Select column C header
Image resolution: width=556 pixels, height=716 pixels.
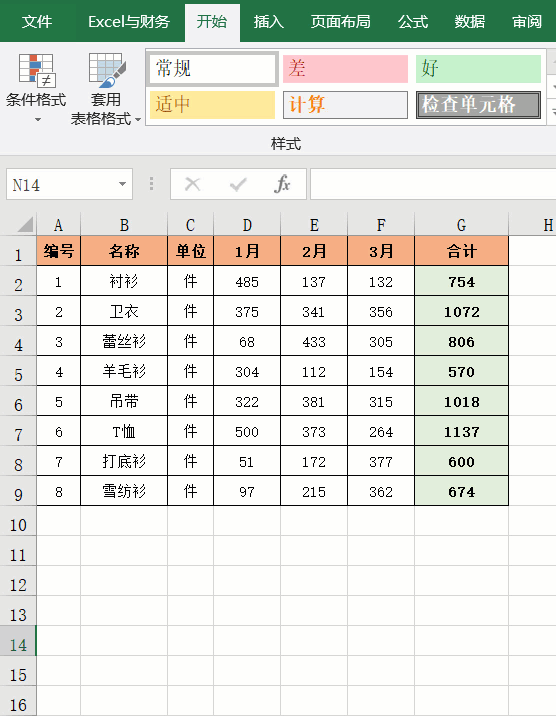(190, 225)
